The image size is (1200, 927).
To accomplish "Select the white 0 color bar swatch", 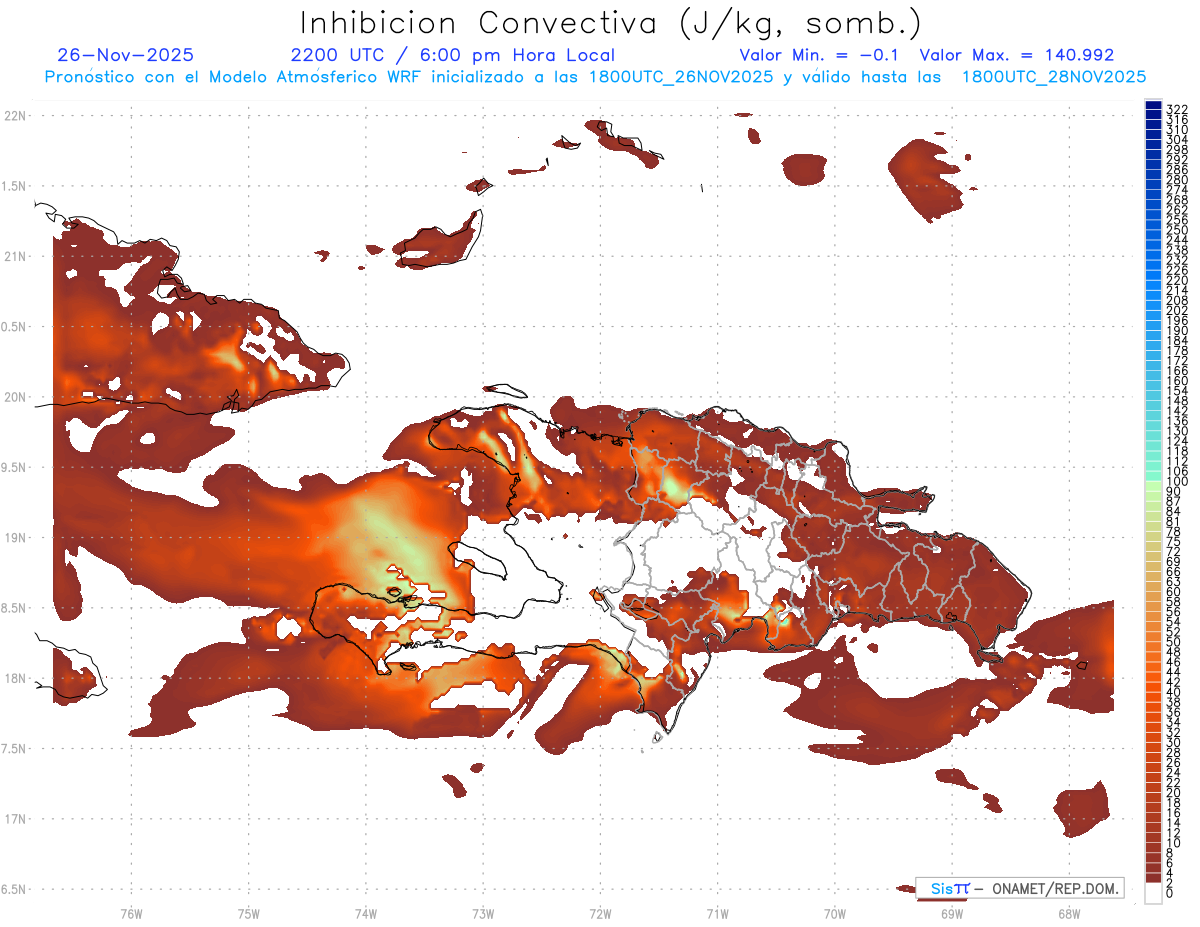I will click(x=1154, y=893).
